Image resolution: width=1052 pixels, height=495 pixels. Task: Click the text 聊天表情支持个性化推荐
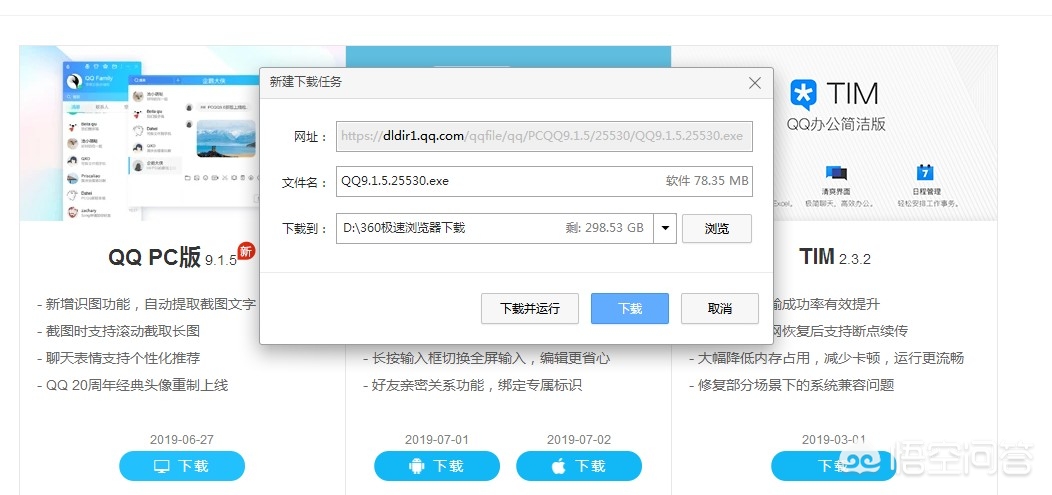coord(123,358)
